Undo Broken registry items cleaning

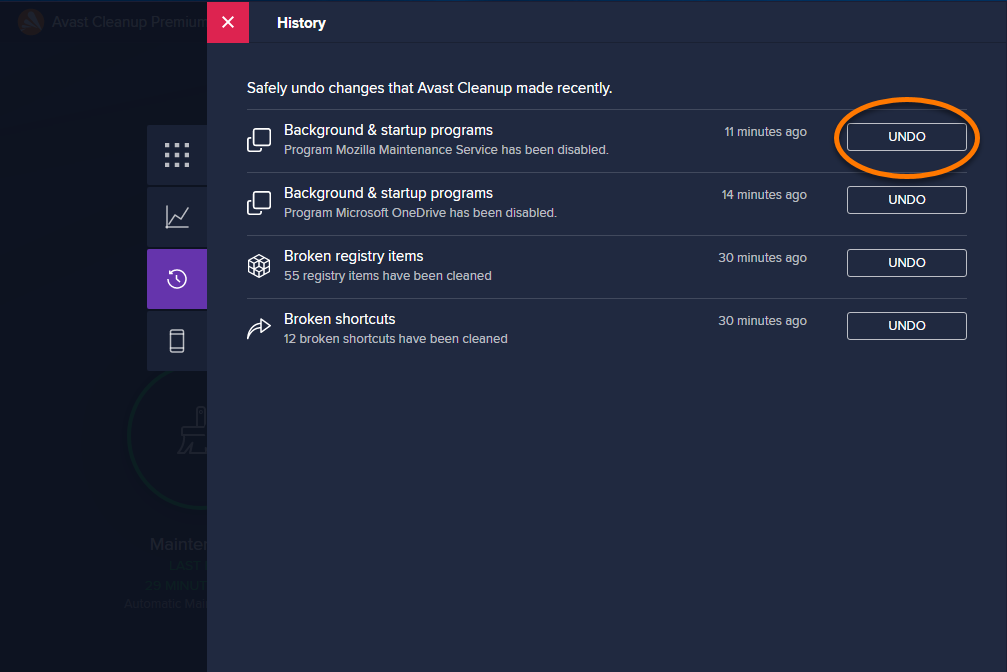(906, 263)
